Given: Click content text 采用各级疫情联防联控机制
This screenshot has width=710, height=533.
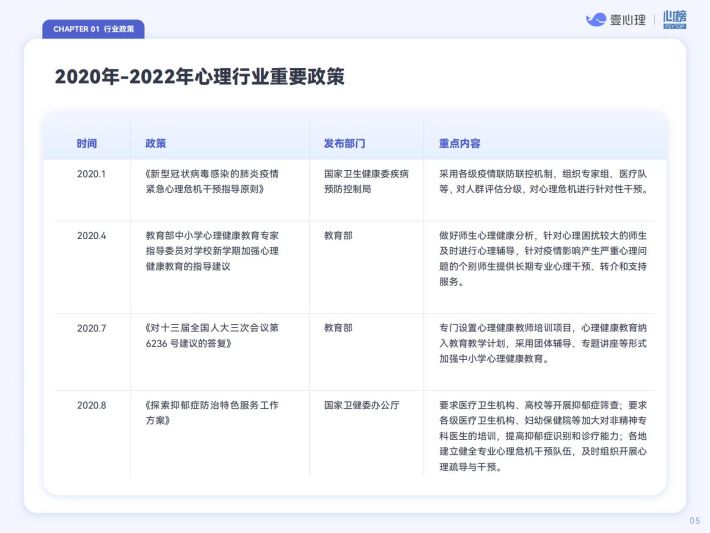Looking at the screenshot, I should 496,174.
